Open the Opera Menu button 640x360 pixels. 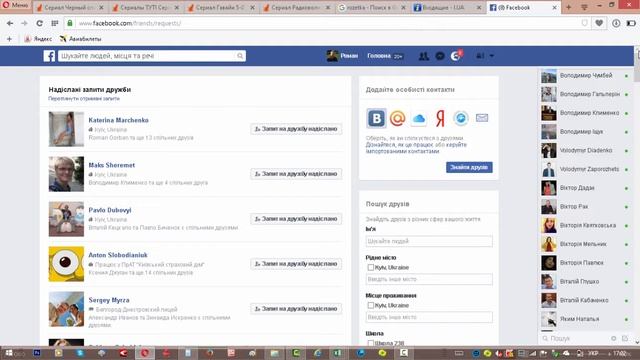(x=16, y=5)
